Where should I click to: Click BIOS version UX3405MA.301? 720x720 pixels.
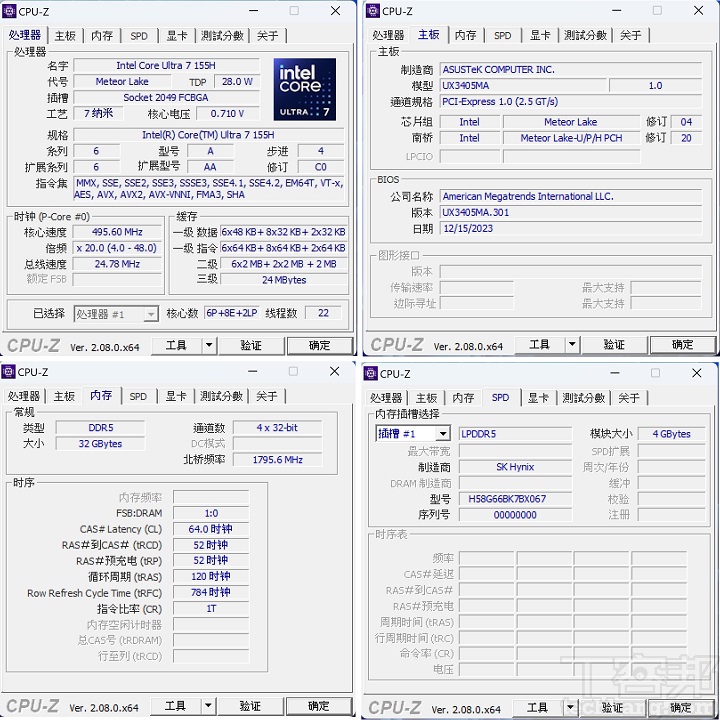point(571,212)
